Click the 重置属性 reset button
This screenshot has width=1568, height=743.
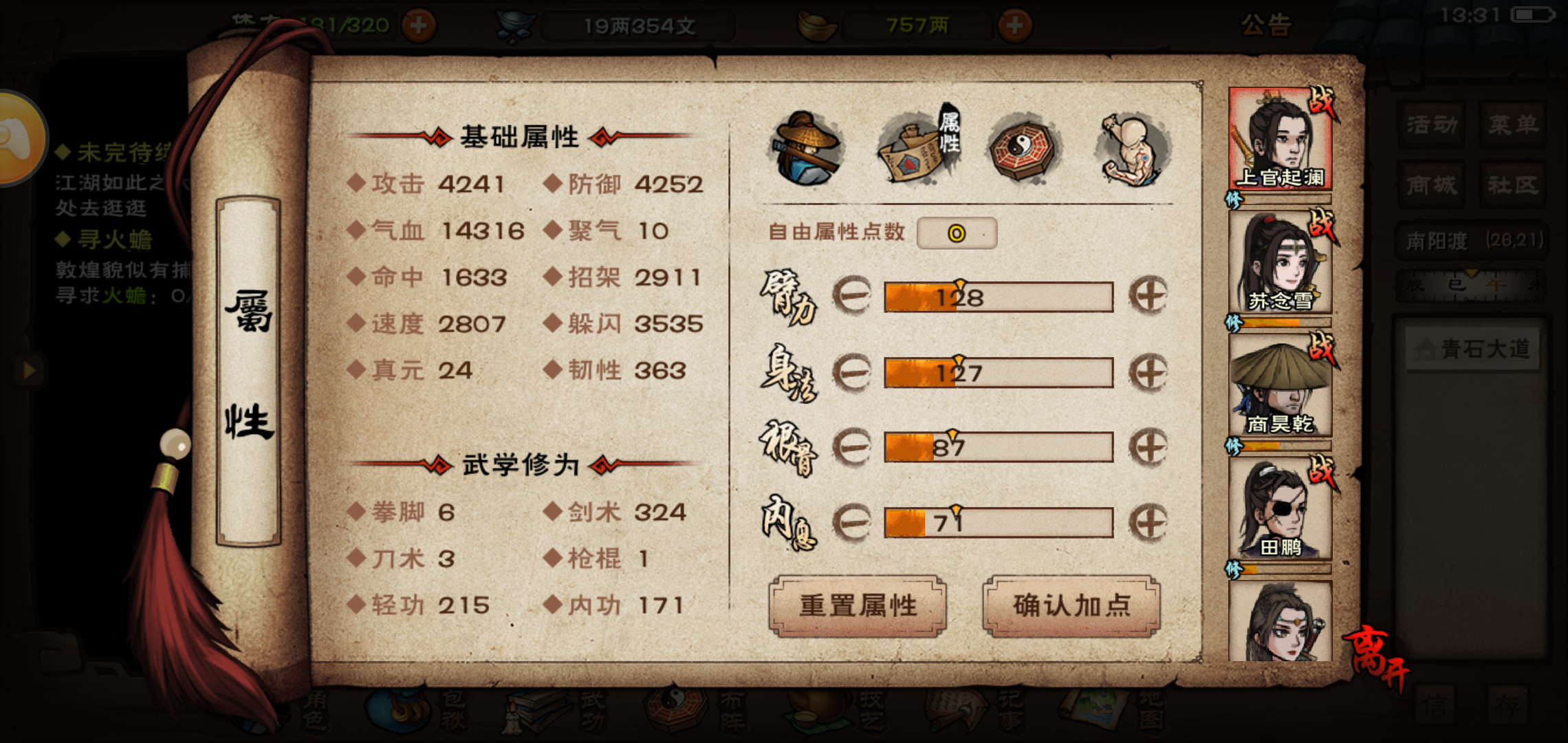click(858, 606)
